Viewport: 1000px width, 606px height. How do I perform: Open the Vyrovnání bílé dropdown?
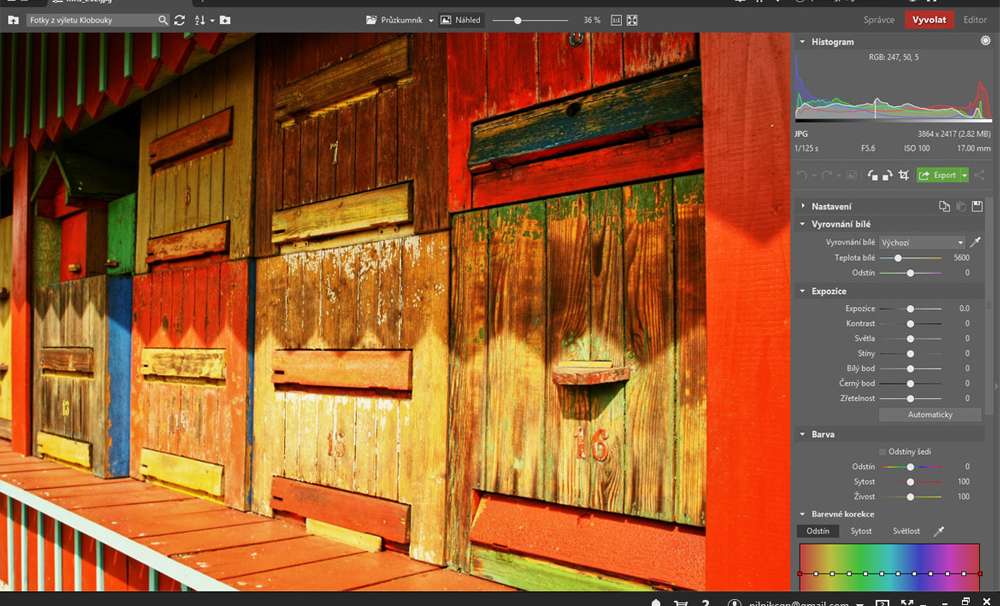pyautogui.click(x=921, y=243)
